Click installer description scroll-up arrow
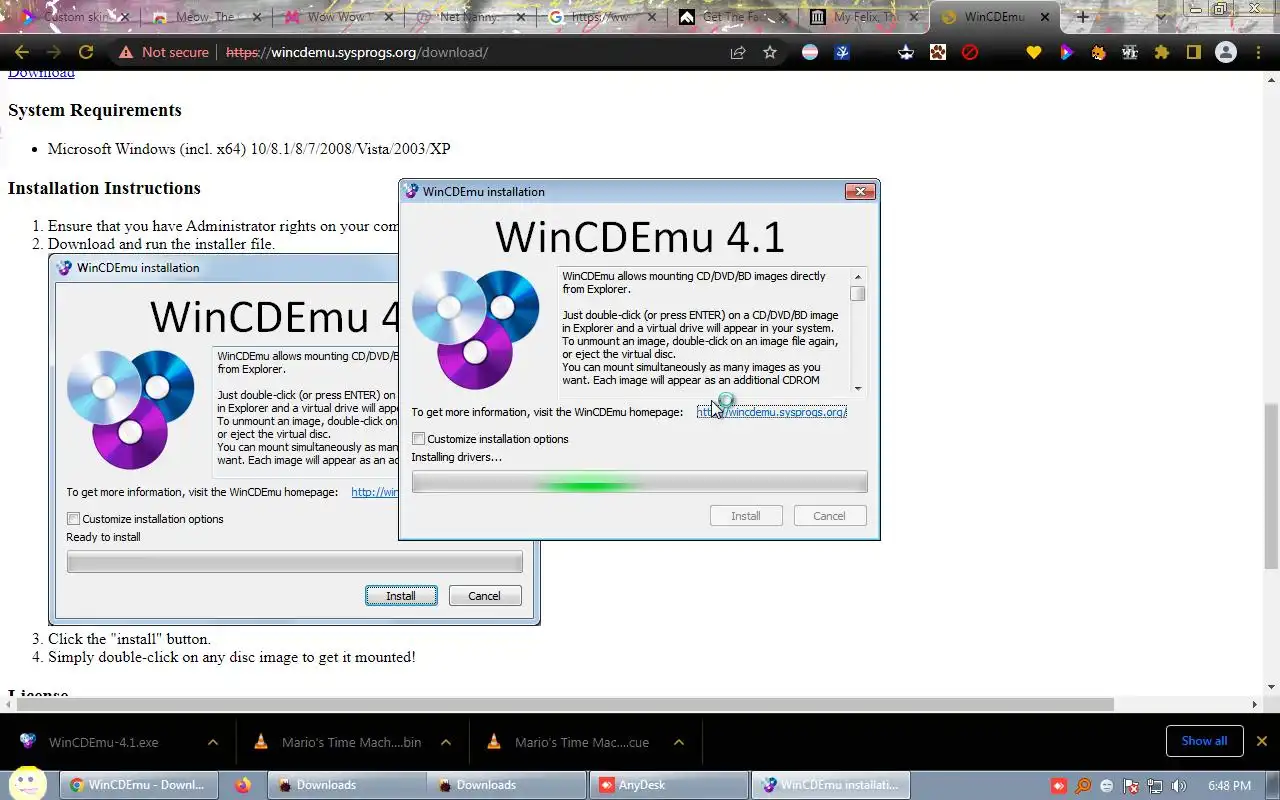The height and width of the screenshot is (800, 1280). [x=857, y=276]
